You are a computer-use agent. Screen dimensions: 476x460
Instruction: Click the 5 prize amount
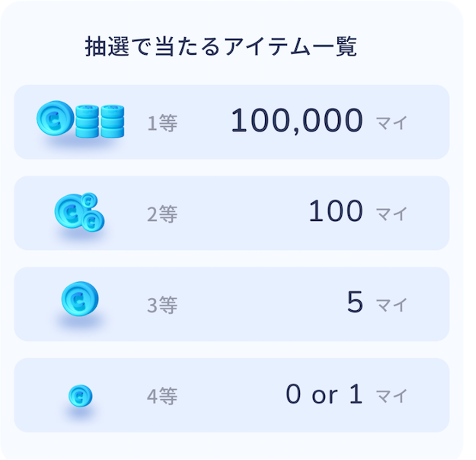(x=355, y=302)
